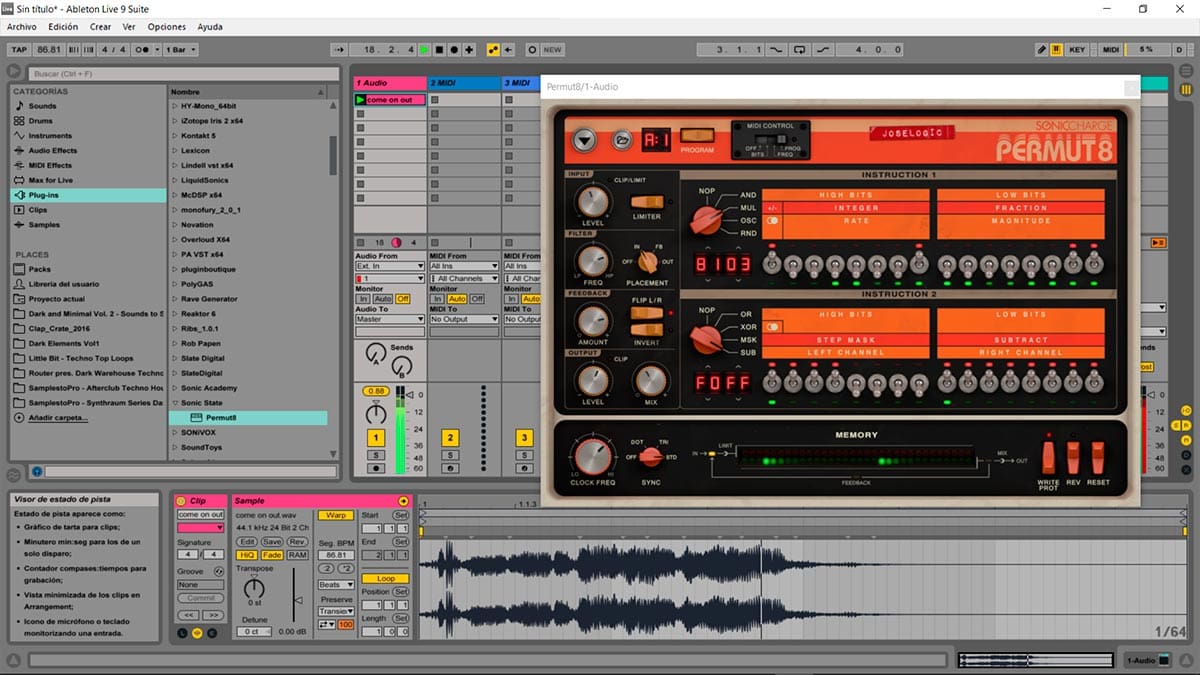The image size is (1200, 675).
Task: Open warp mode Beats dropdown
Action: click(x=336, y=584)
